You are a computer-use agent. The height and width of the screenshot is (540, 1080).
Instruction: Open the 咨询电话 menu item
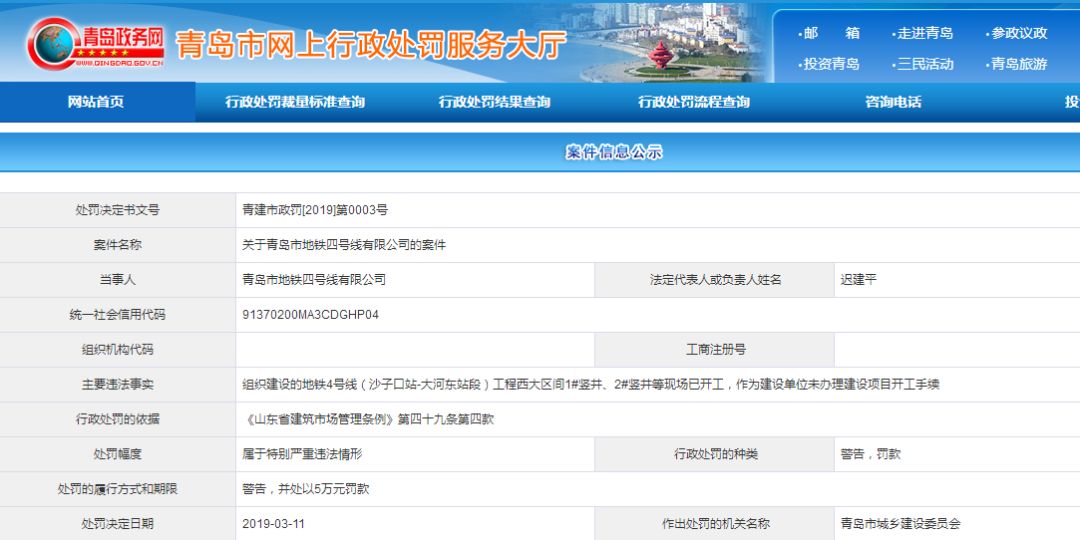(x=893, y=102)
